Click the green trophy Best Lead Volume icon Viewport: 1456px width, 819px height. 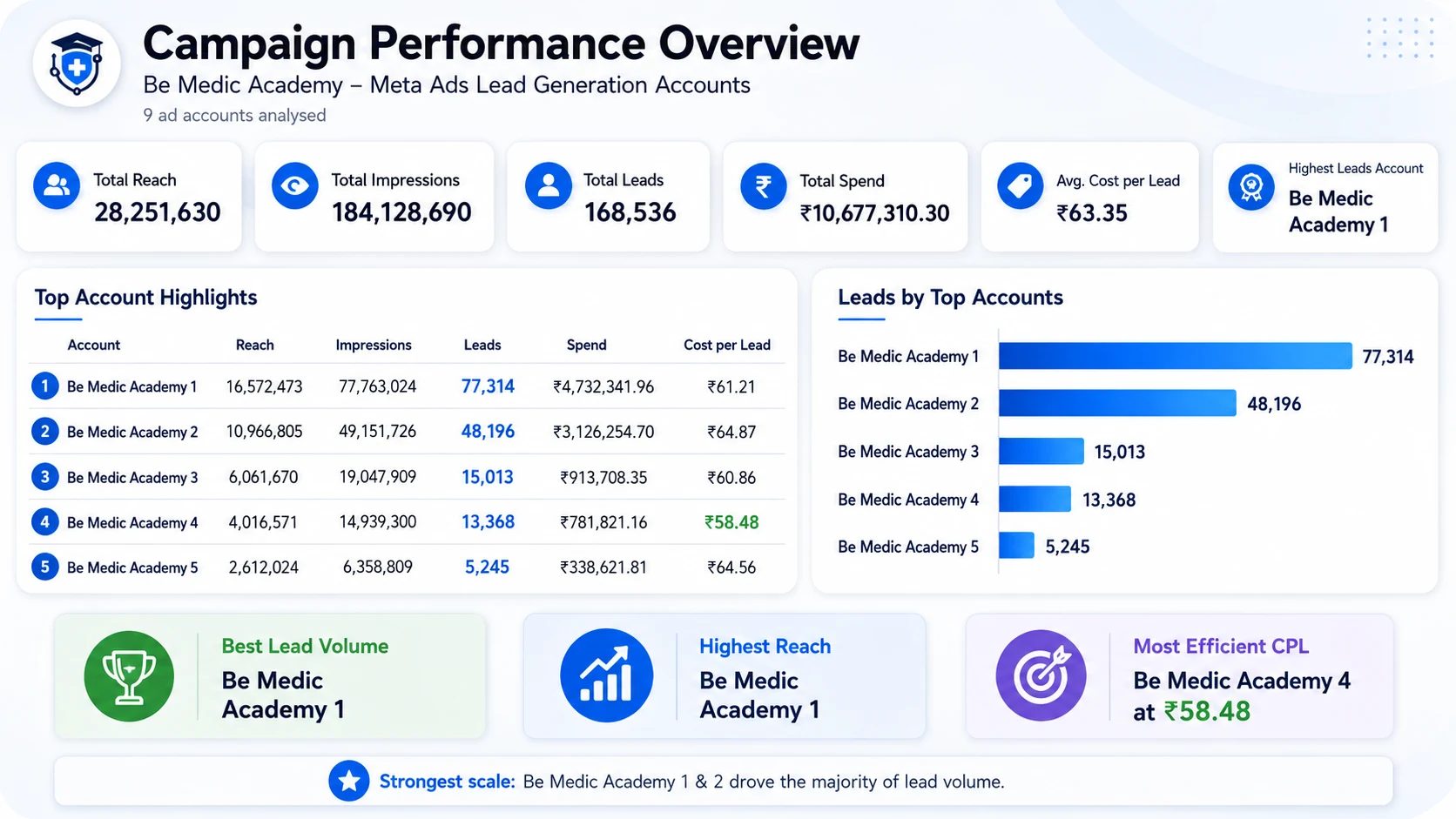pyautogui.click(x=129, y=676)
